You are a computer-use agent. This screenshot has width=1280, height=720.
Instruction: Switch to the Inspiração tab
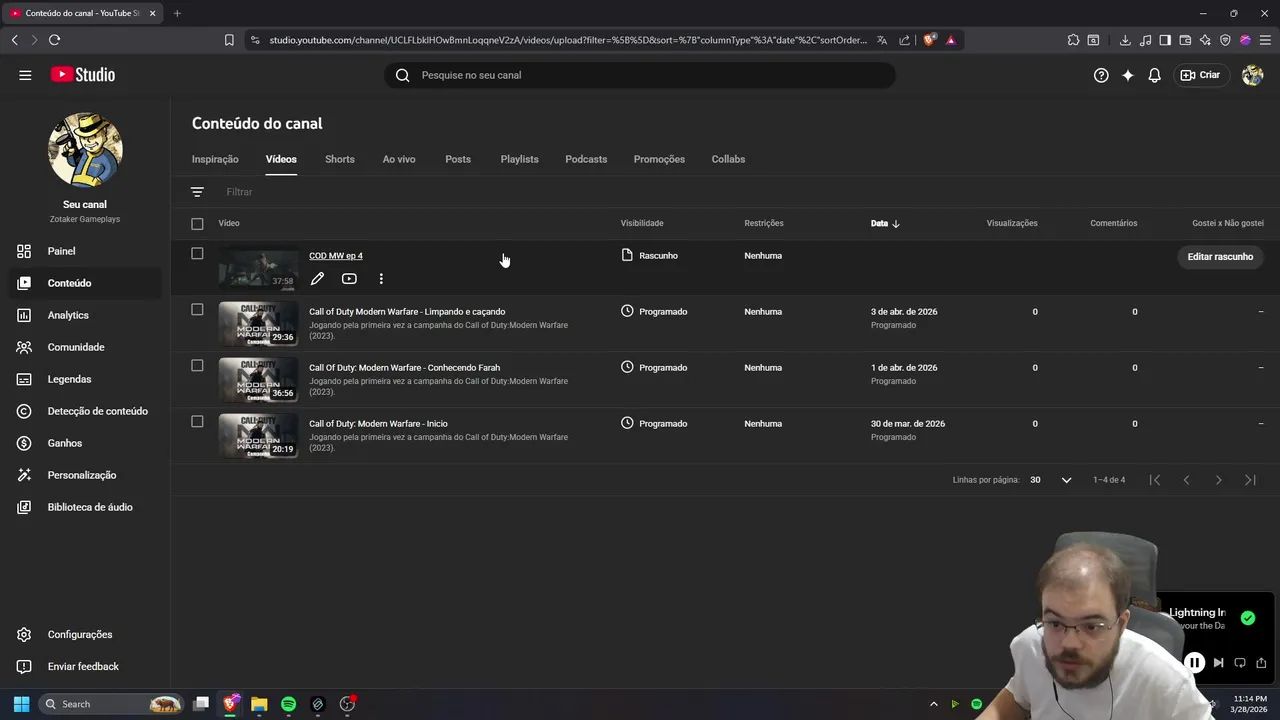click(215, 159)
